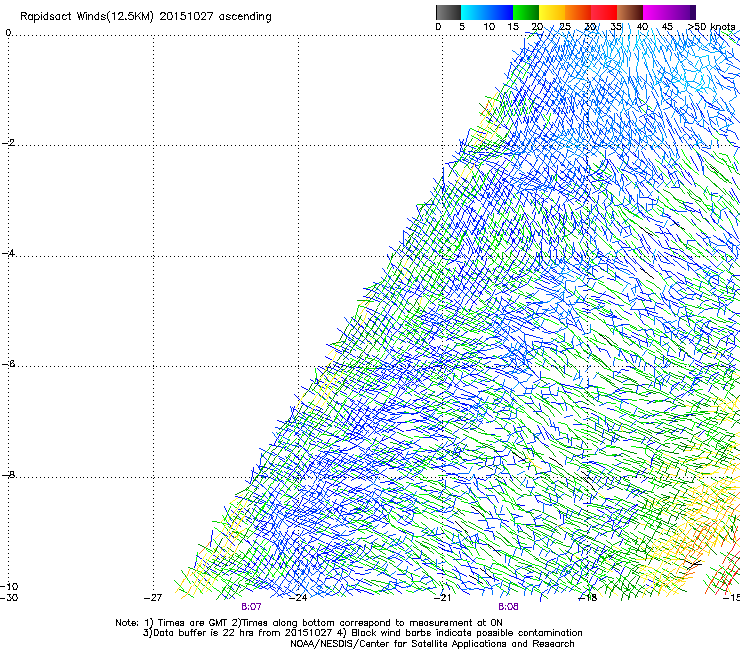
Task: Click the gray 0–5 knots legend segment
Action: pos(448,12)
